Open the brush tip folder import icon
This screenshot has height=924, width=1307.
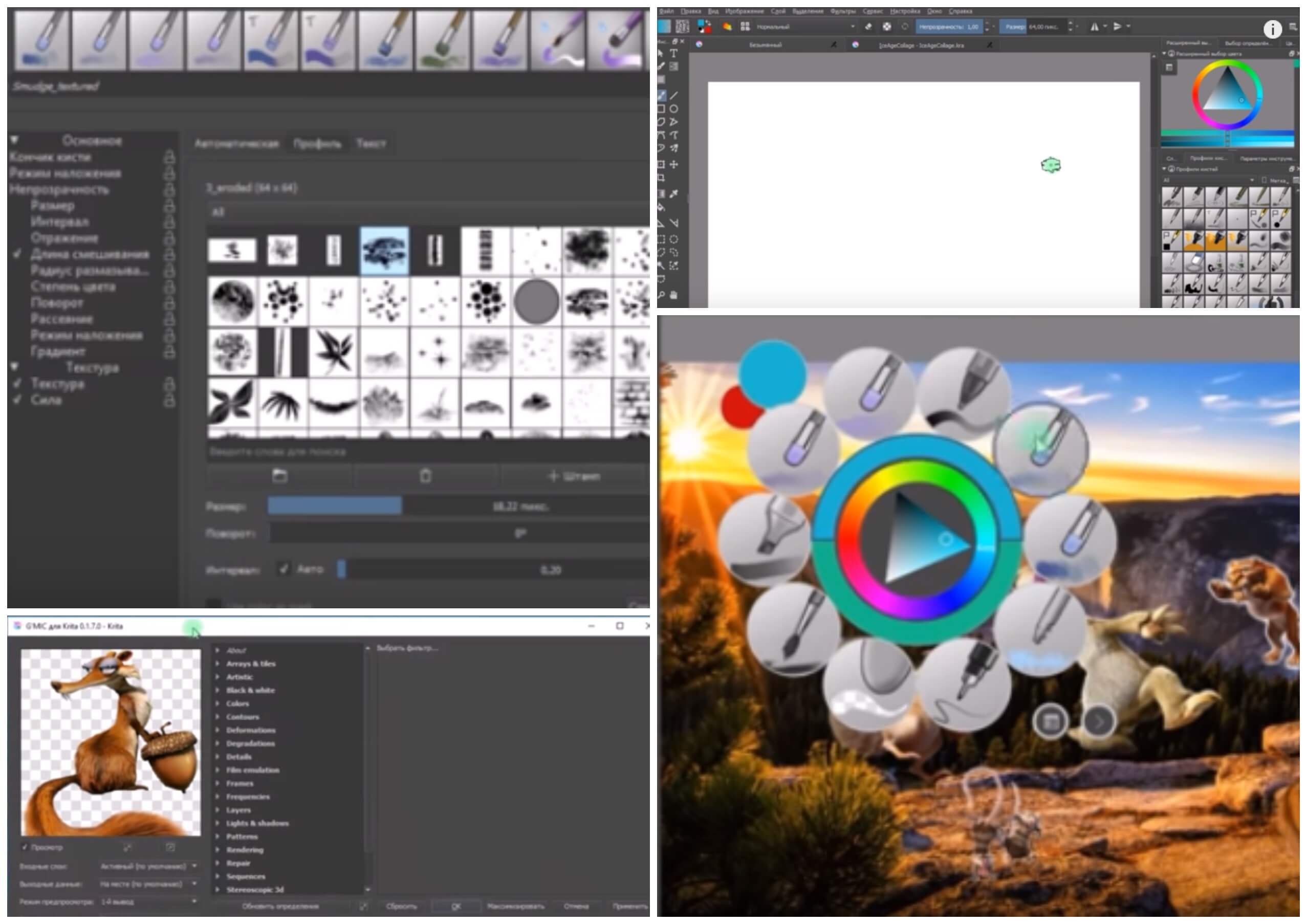click(279, 476)
